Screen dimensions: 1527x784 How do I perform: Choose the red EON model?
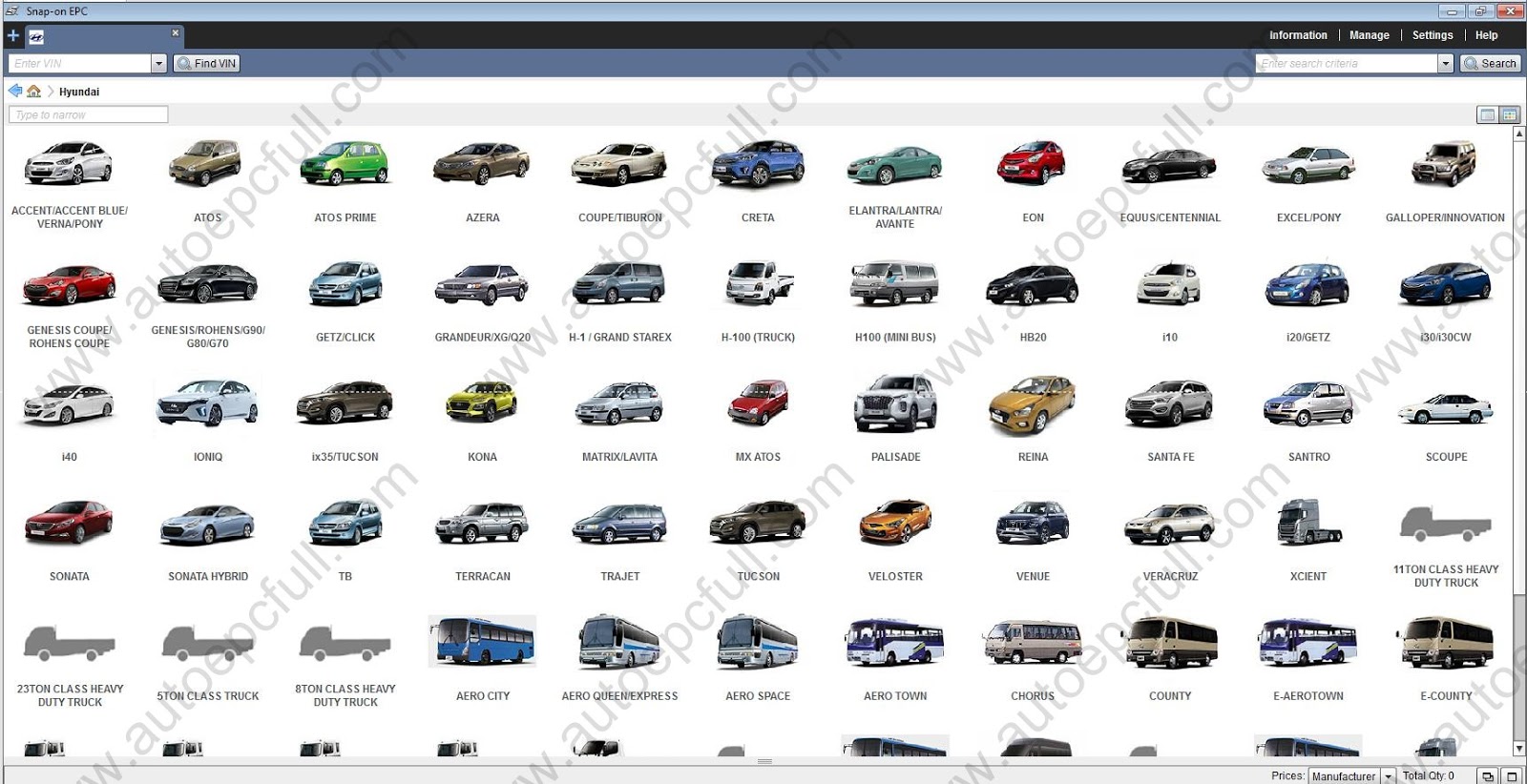click(x=1033, y=181)
